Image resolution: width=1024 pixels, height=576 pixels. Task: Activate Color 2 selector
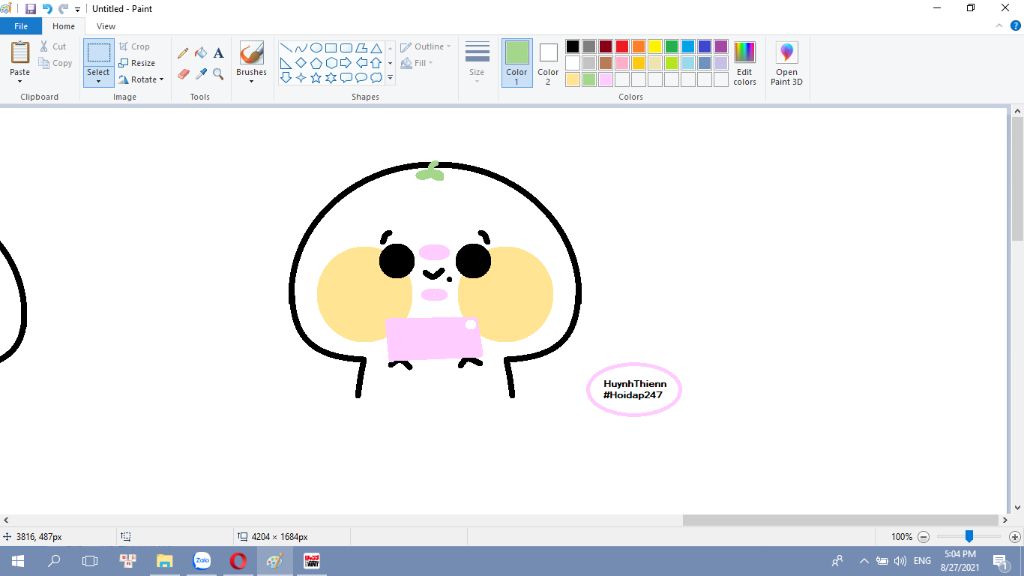[x=548, y=63]
